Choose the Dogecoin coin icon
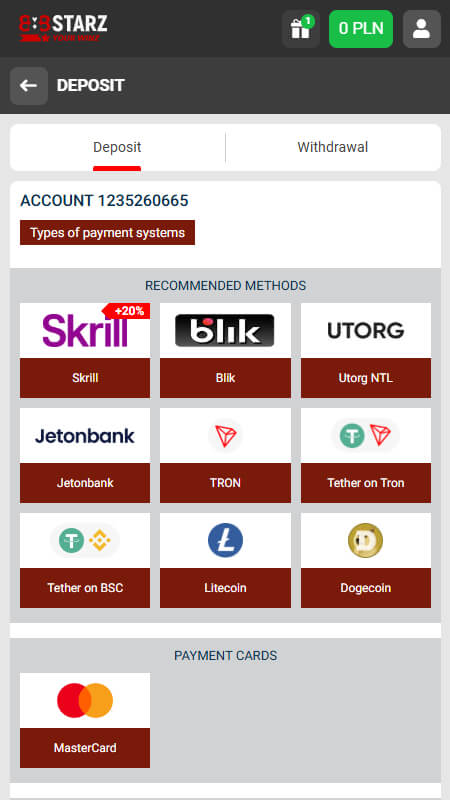 (x=365, y=541)
